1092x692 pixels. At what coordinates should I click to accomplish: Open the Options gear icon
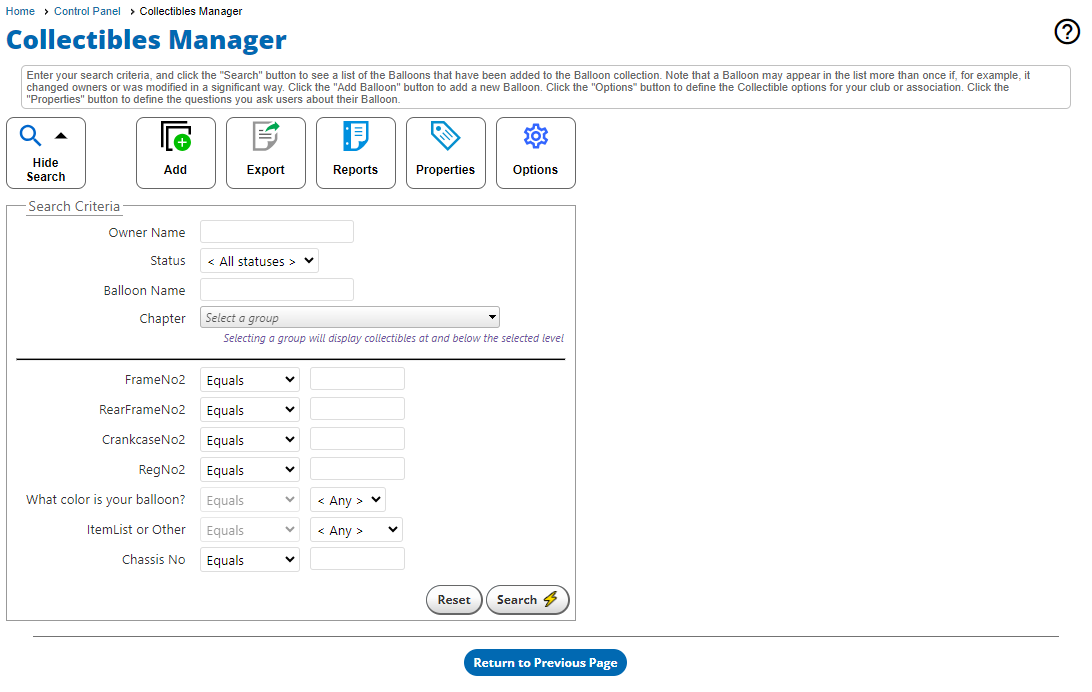(536, 138)
